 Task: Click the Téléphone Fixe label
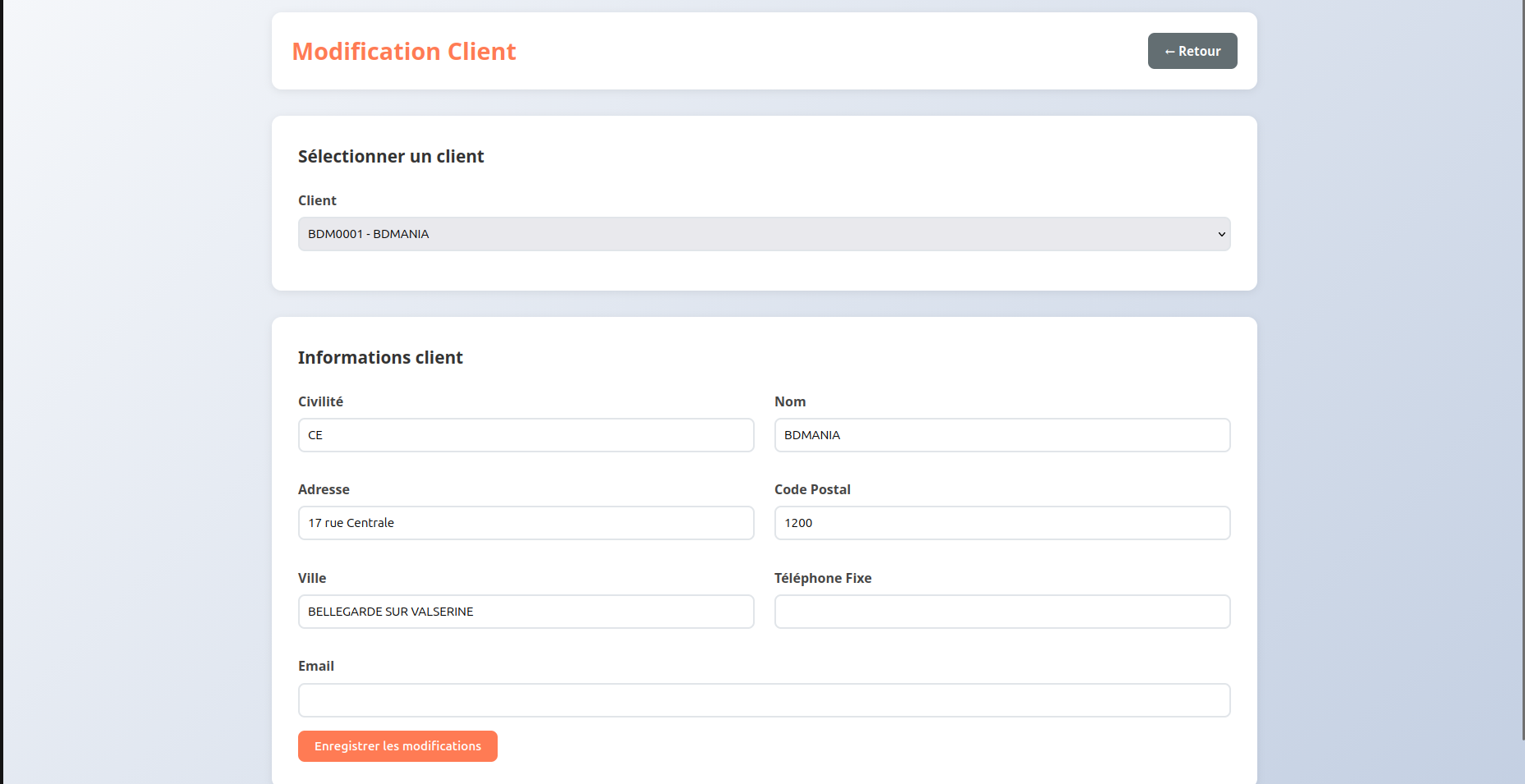[822, 577]
